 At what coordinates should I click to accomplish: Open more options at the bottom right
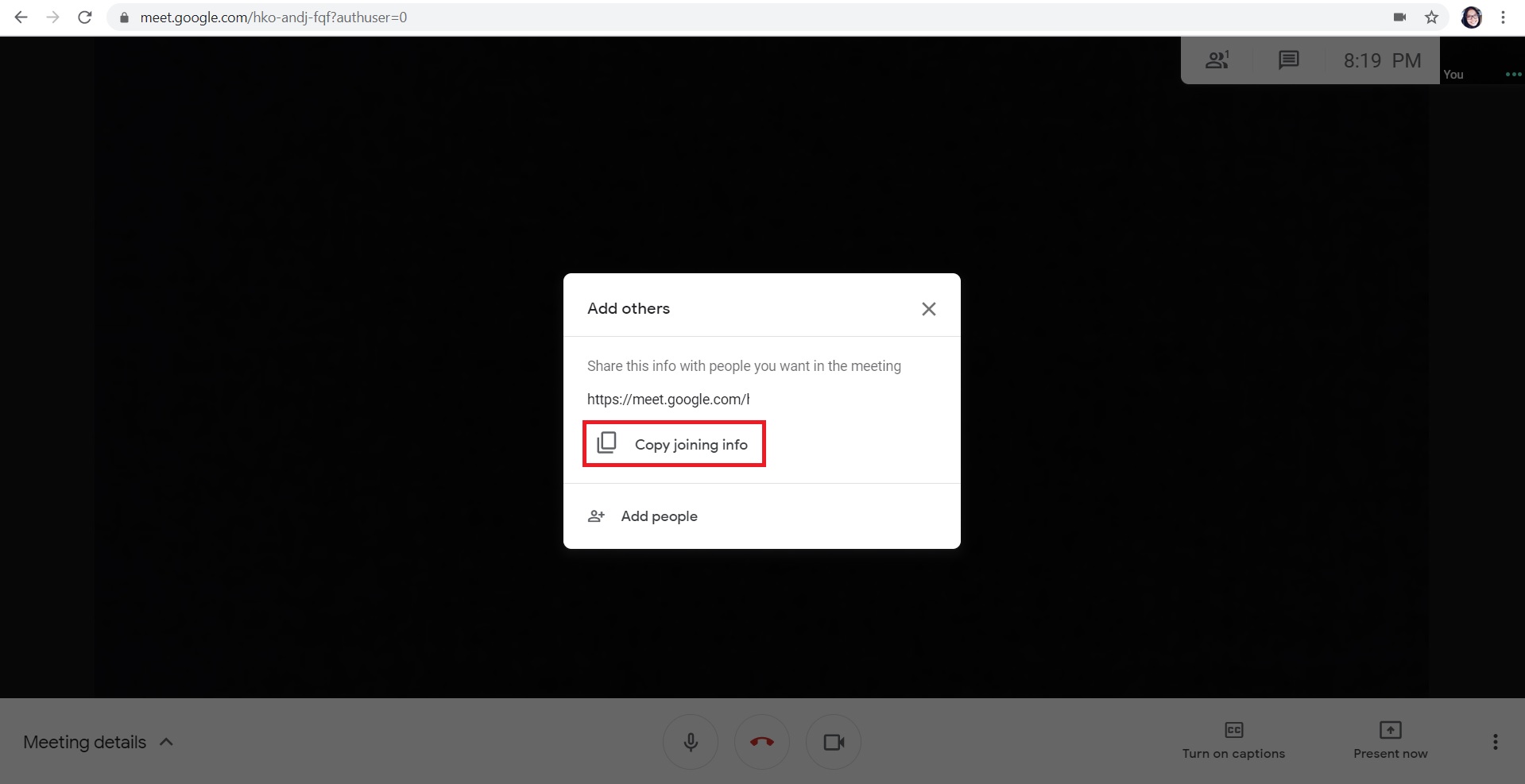pyautogui.click(x=1495, y=741)
